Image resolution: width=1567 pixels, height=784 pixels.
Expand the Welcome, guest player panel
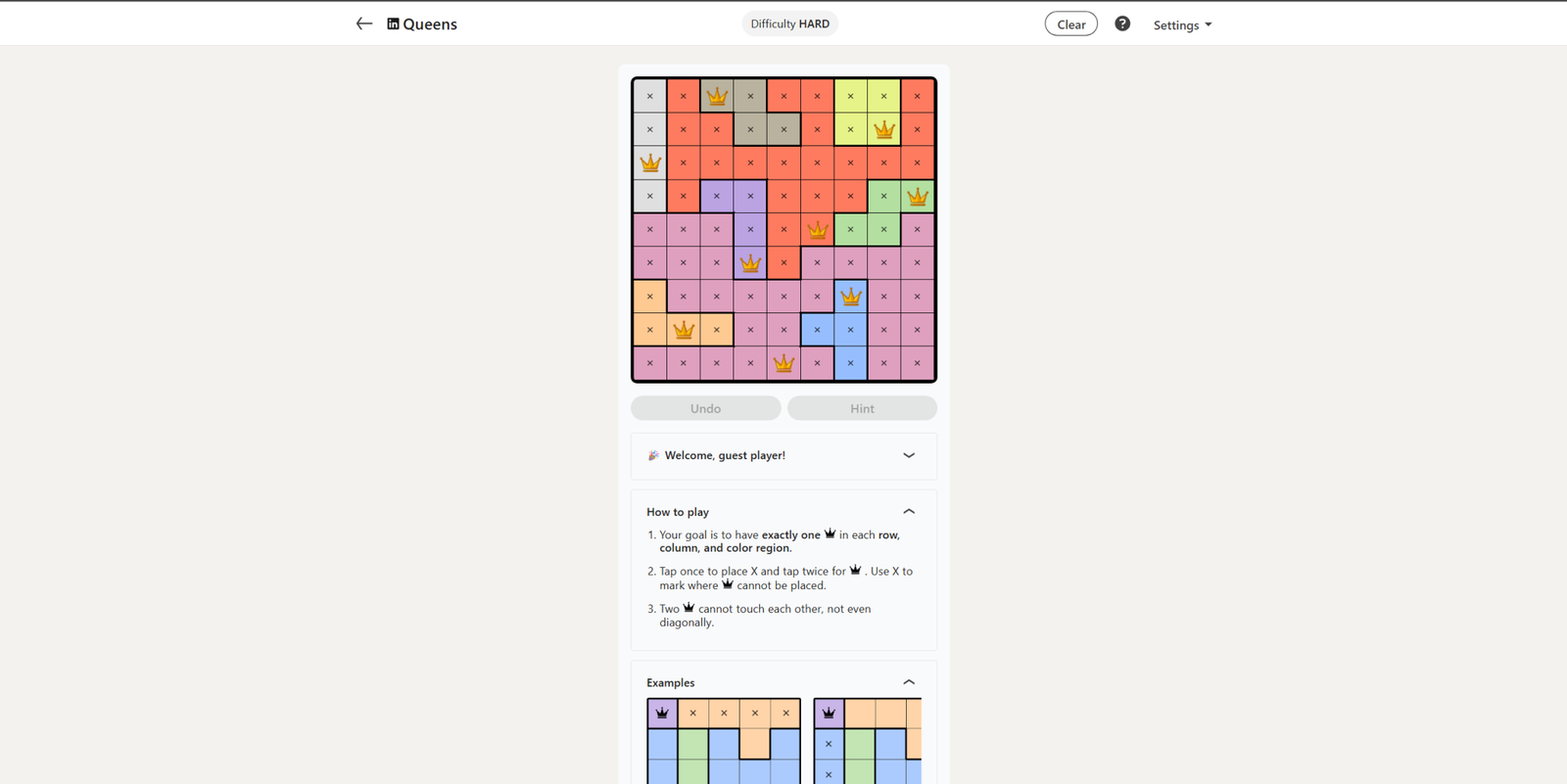coord(909,455)
